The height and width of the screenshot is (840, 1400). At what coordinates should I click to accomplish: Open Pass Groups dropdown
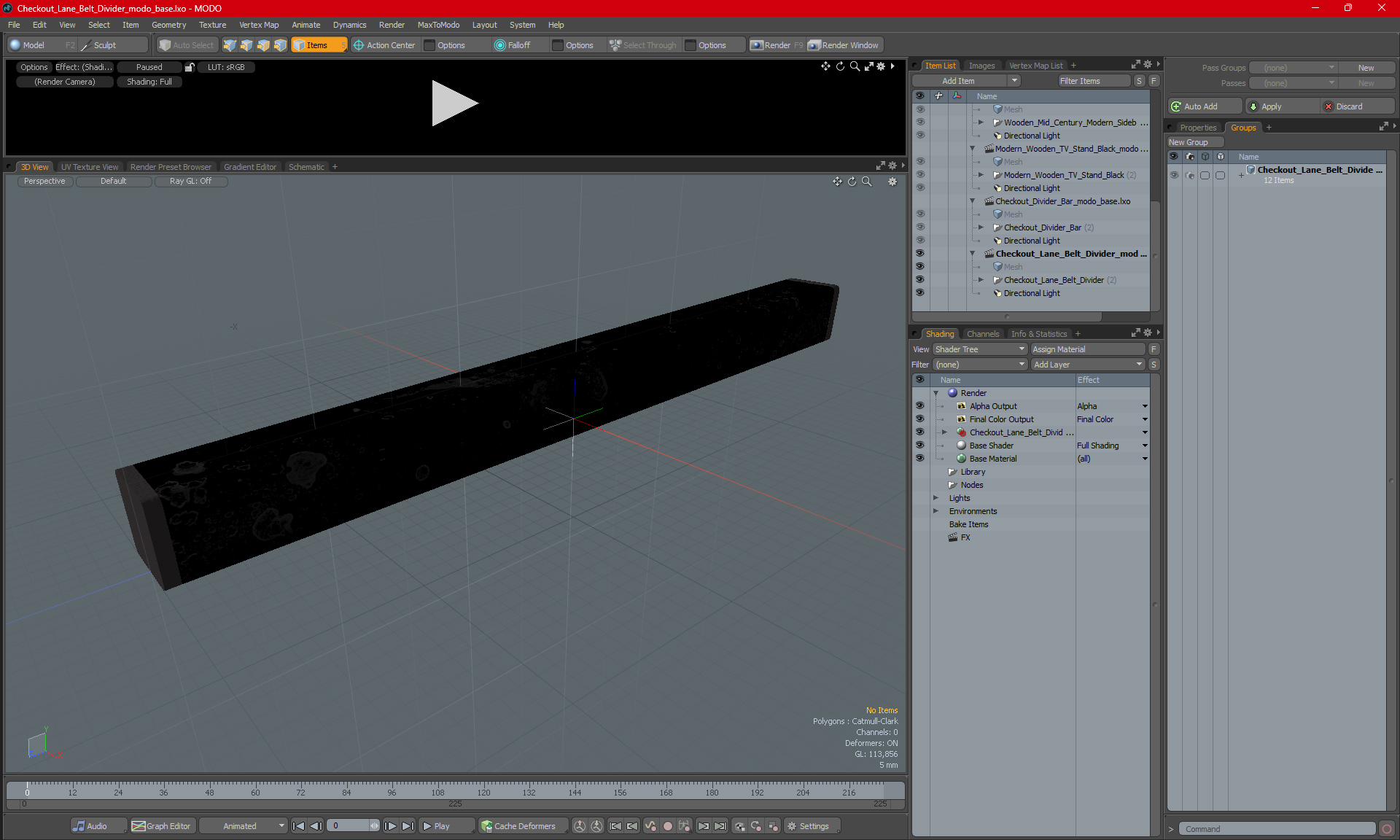[1293, 68]
